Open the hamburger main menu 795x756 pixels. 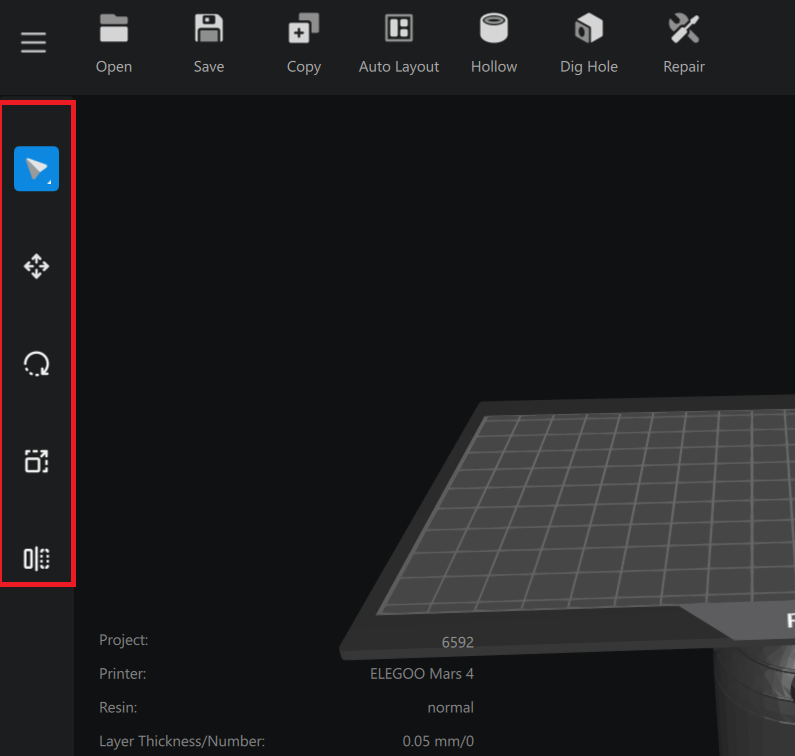coord(34,43)
